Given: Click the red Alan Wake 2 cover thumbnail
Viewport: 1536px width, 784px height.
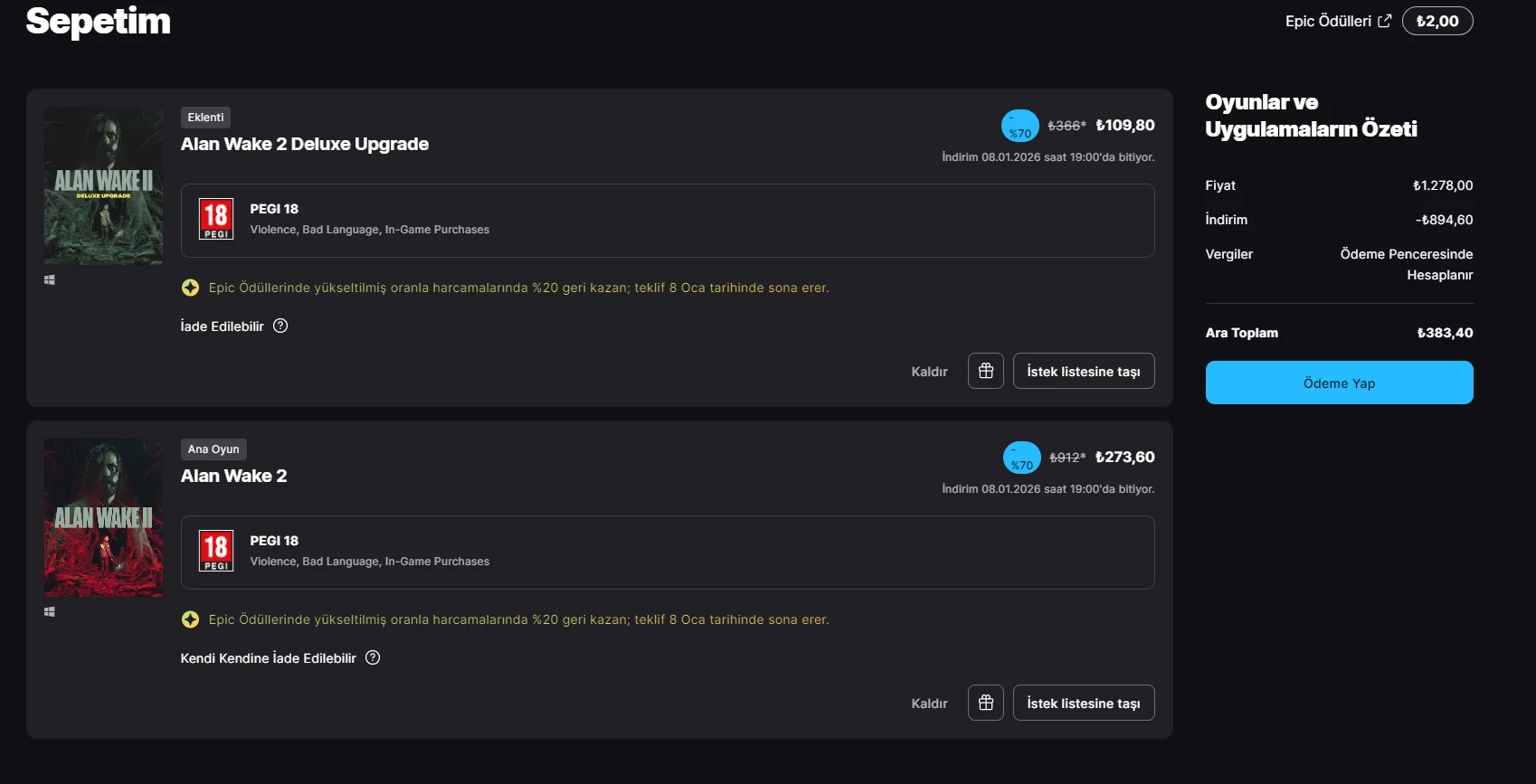Looking at the screenshot, I should [x=104, y=517].
